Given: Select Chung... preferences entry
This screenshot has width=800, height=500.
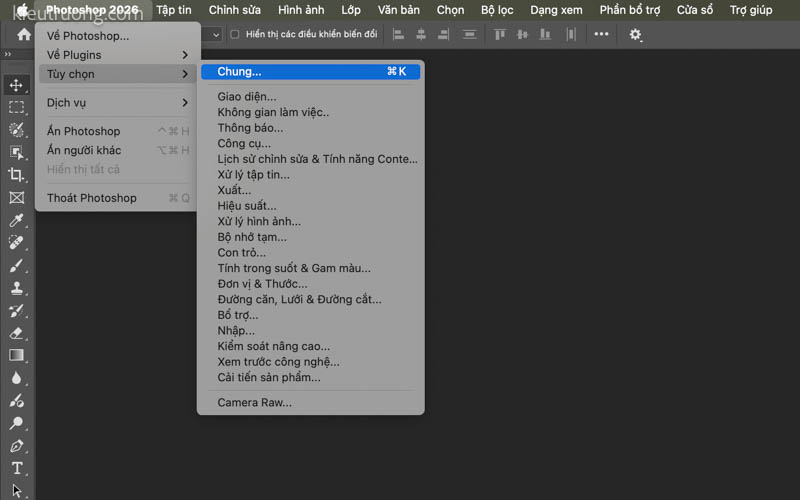Looking at the screenshot, I should [311, 71].
